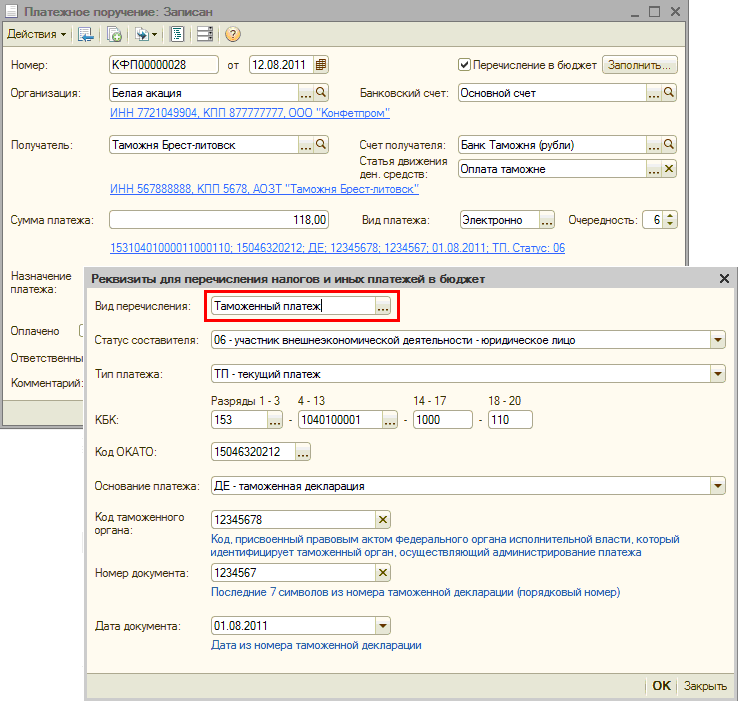
Task: Click the Номер field КФП00000028
Action: (164, 64)
